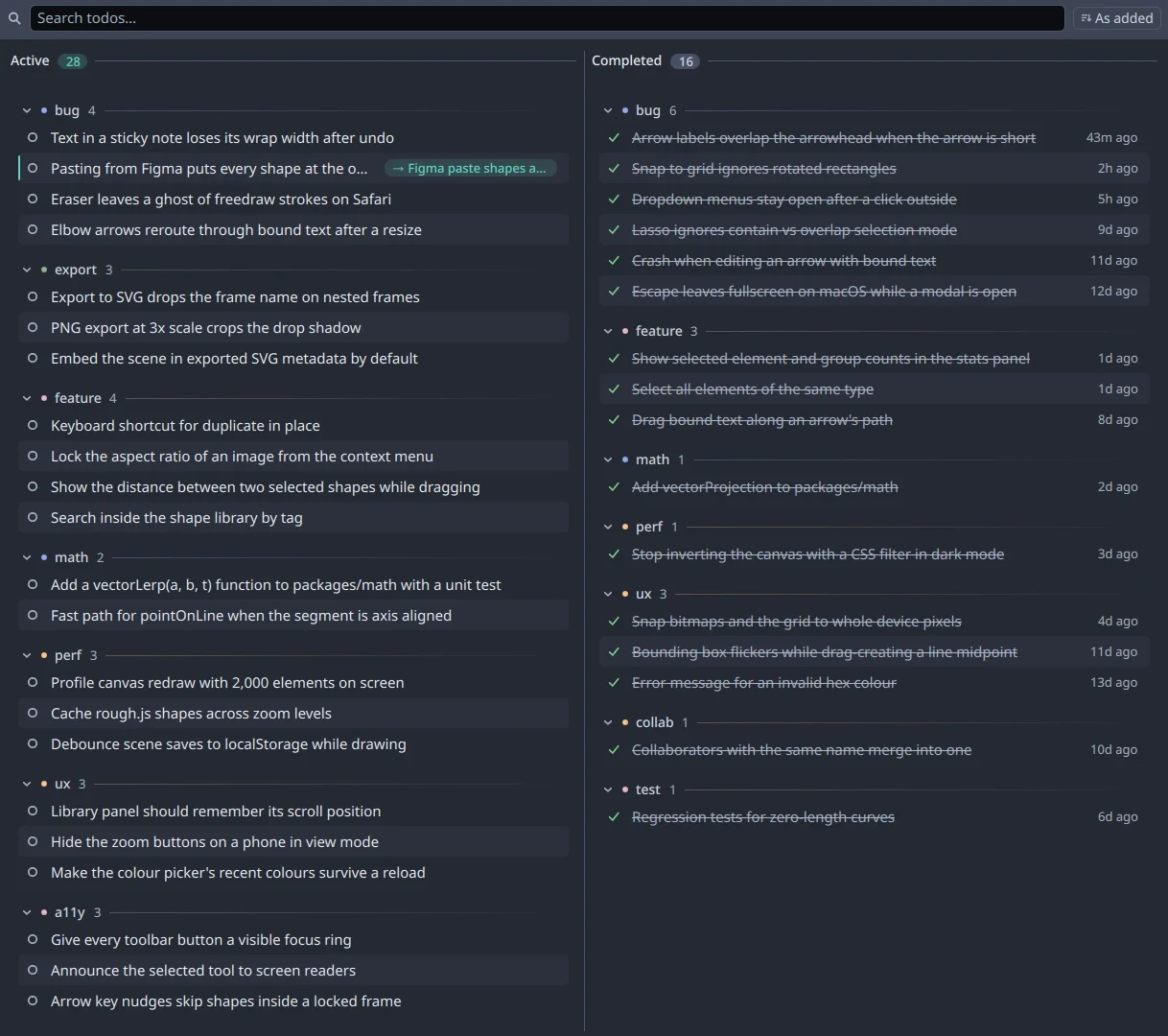Complete 'Announce the selected tool' todo circle
1168x1036 pixels.
click(33, 970)
